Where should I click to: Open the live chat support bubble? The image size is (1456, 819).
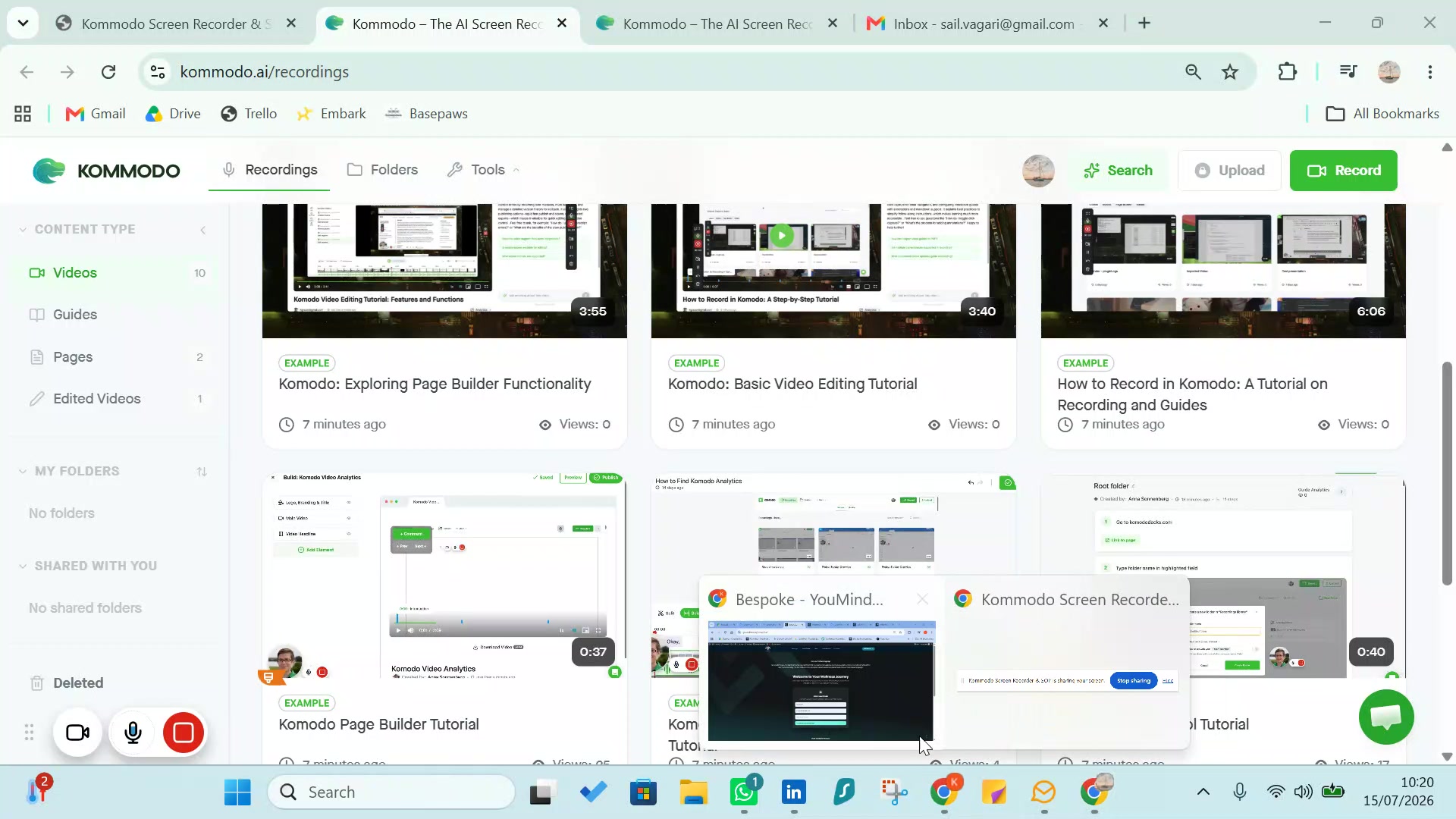coord(1386,717)
